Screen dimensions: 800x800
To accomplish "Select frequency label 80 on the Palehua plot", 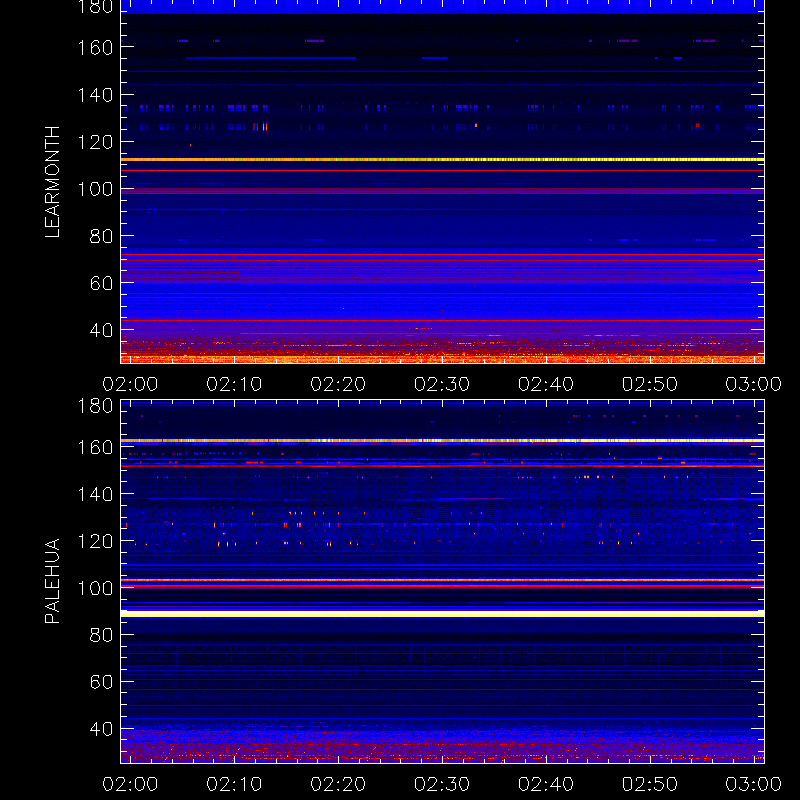I will click(x=101, y=635).
